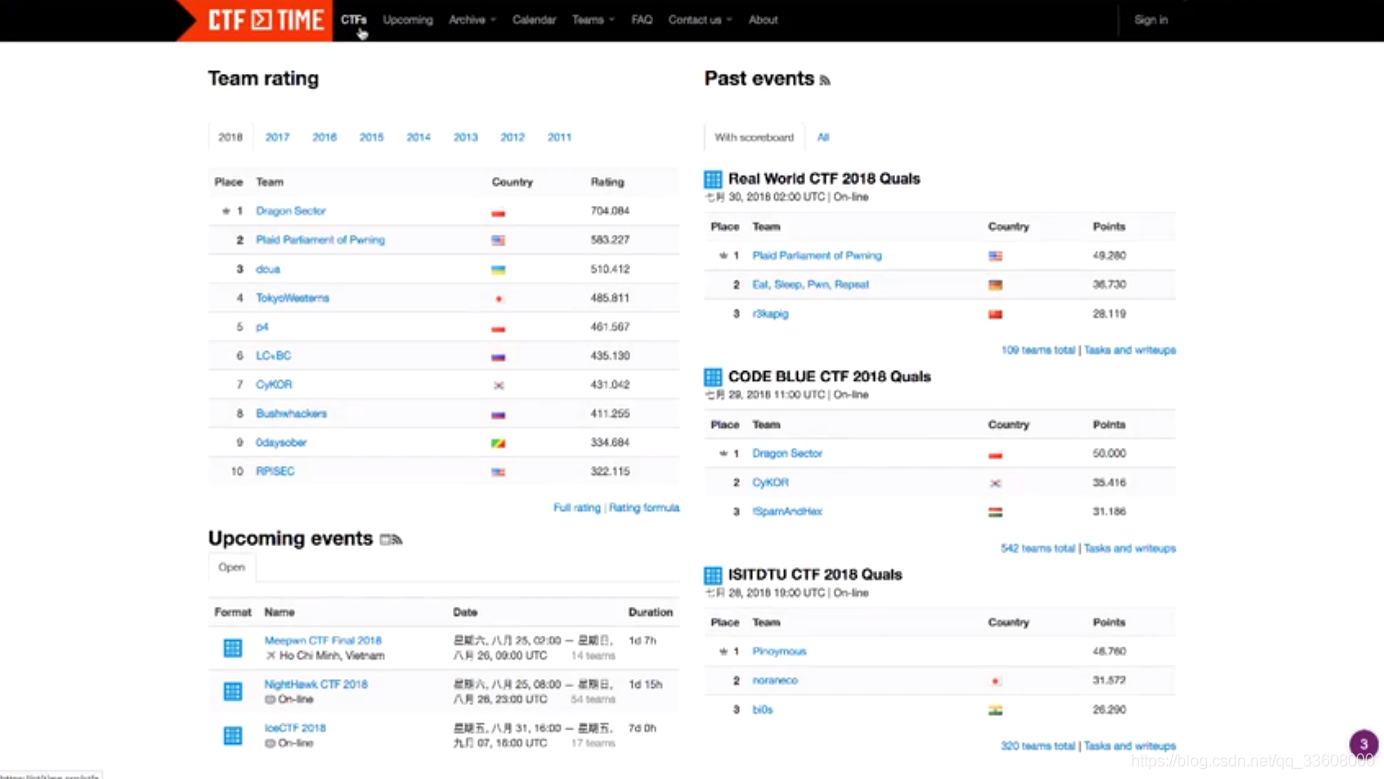Switch to the 2017 team rating tab

point(277,138)
